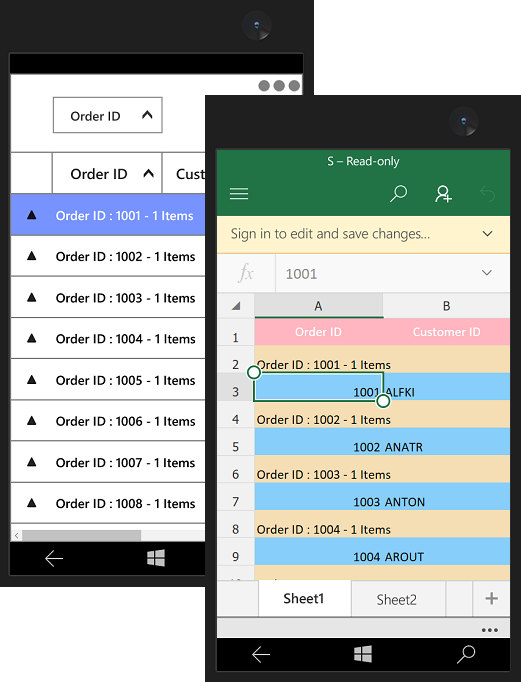
Task: Collapse group Order ID : 1002 in grid
Action: tap(31, 256)
